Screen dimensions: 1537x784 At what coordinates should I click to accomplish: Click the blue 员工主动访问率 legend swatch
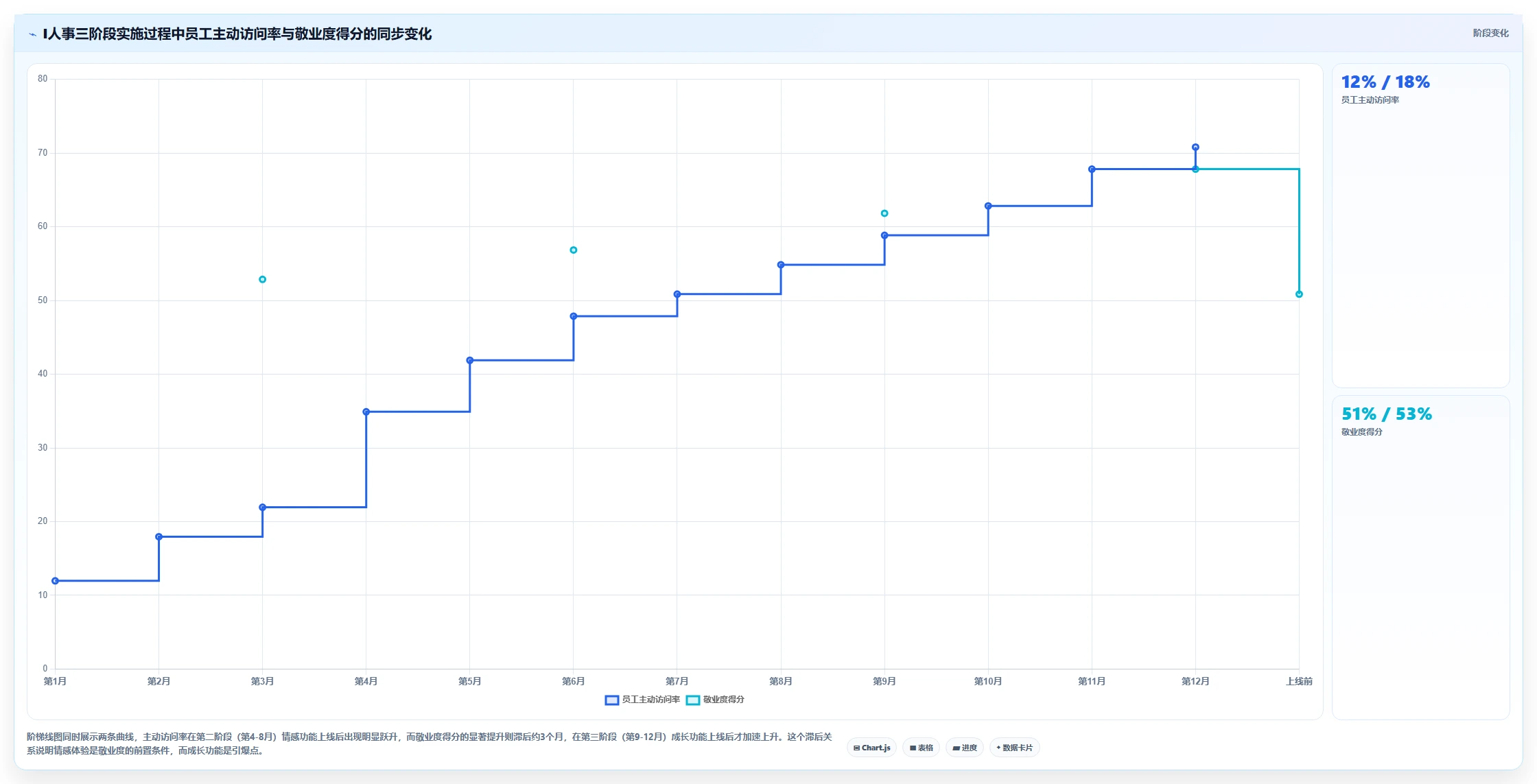click(x=612, y=700)
